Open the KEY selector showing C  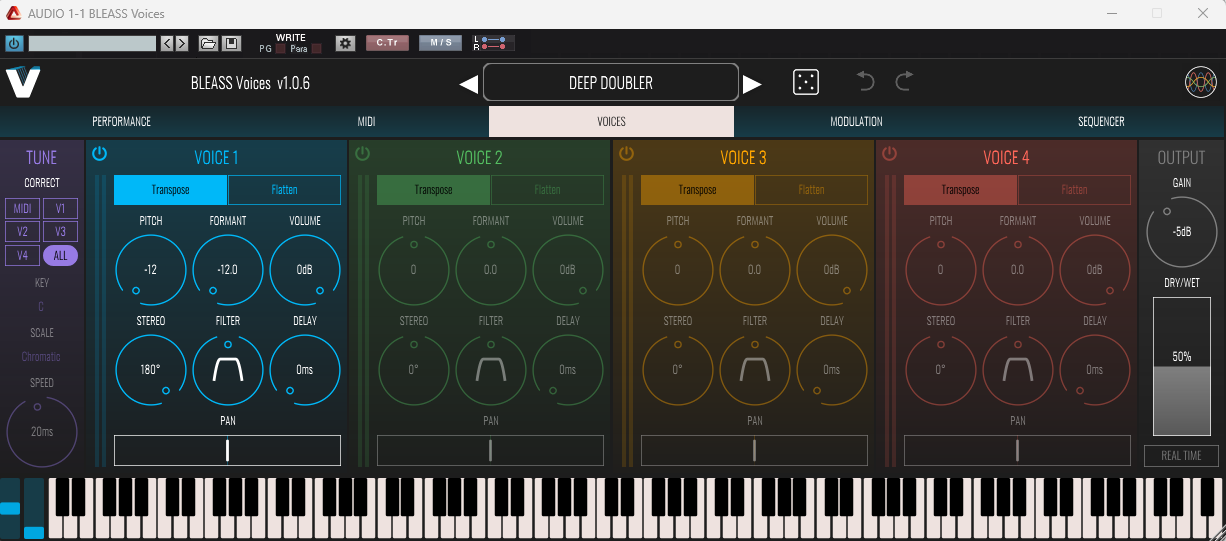coord(41,307)
